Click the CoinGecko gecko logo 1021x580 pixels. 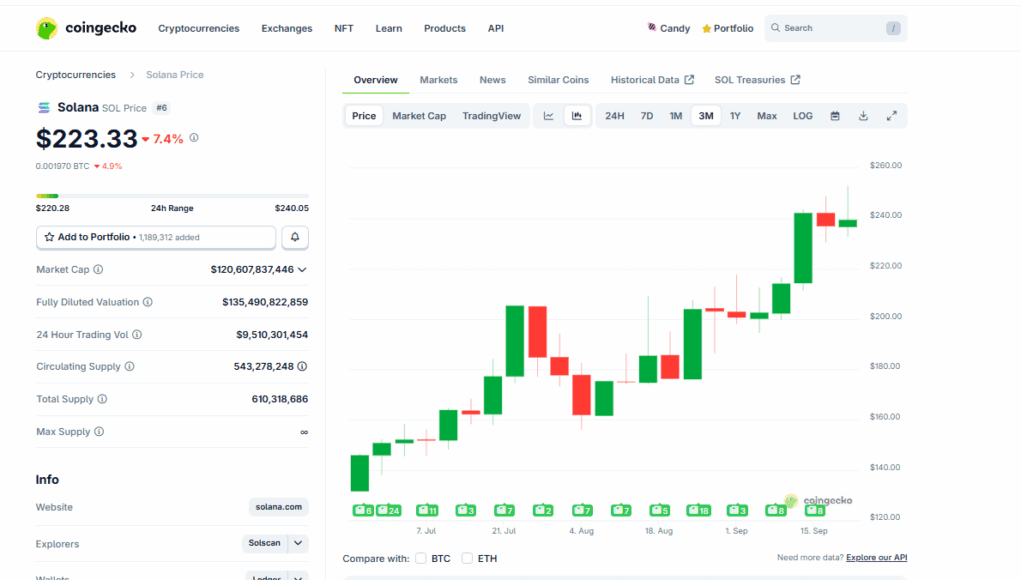47,28
